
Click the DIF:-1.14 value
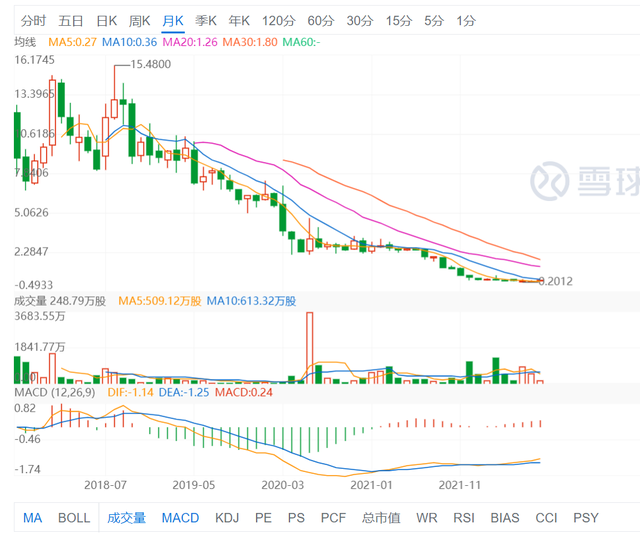130,393
